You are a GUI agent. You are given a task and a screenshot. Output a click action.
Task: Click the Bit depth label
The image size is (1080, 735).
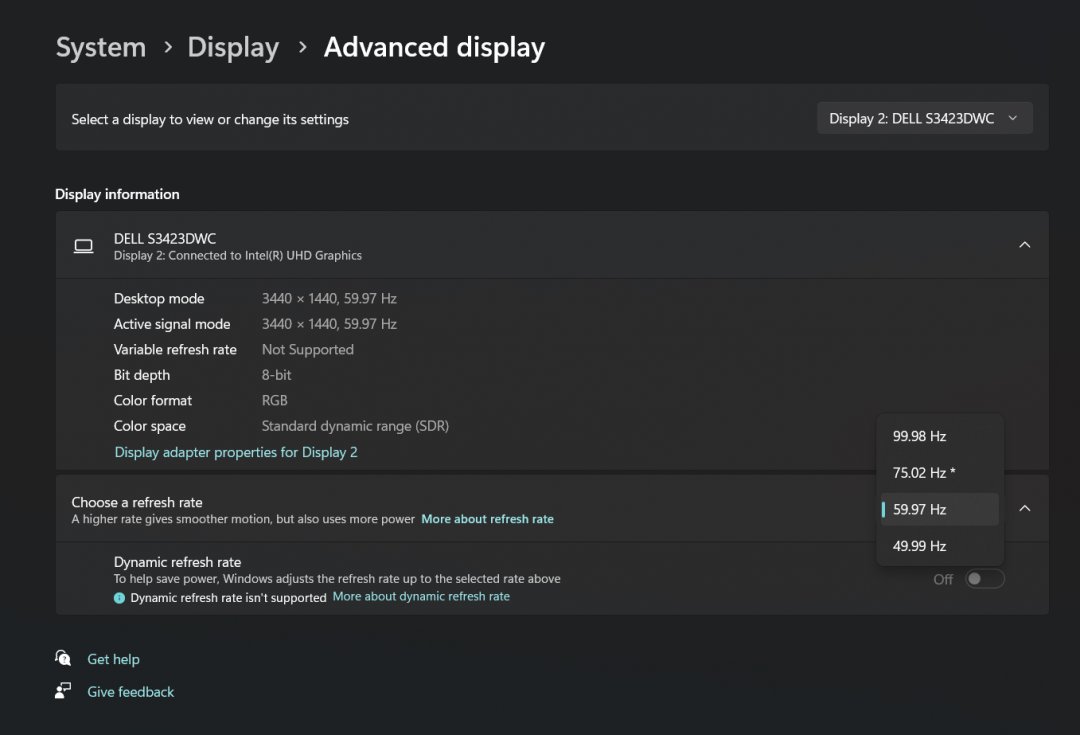click(141, 375)
